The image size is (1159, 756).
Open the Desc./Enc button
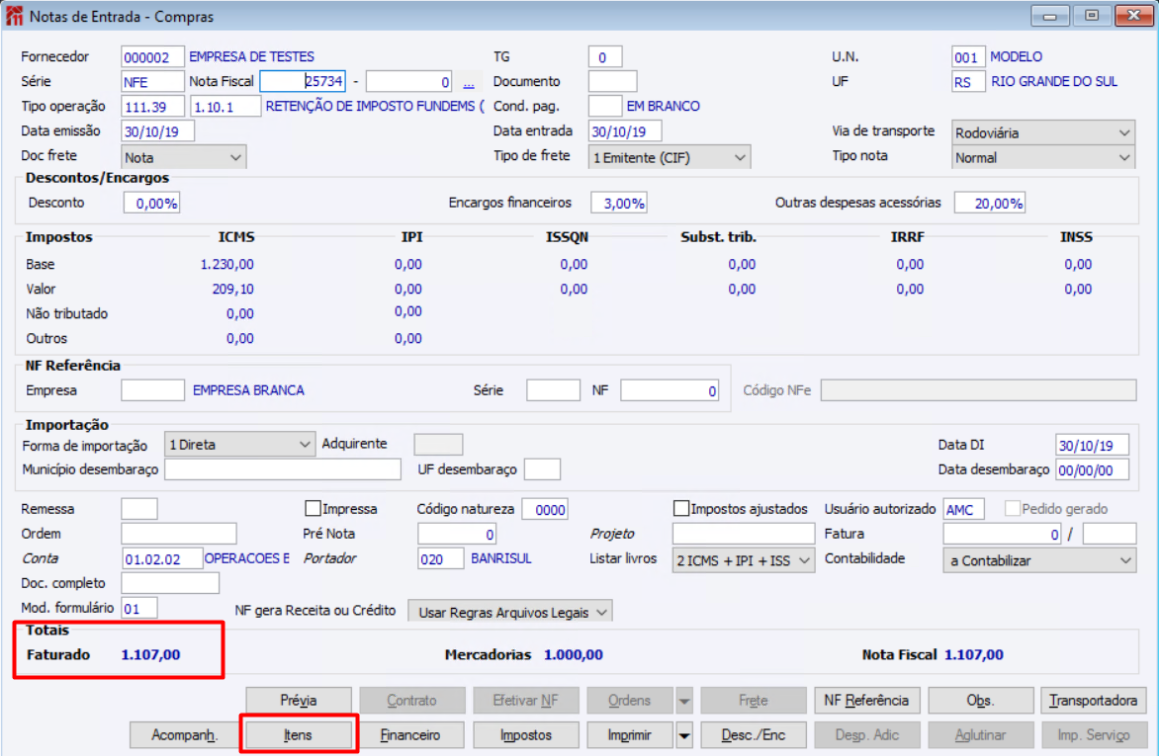(753, 735)
